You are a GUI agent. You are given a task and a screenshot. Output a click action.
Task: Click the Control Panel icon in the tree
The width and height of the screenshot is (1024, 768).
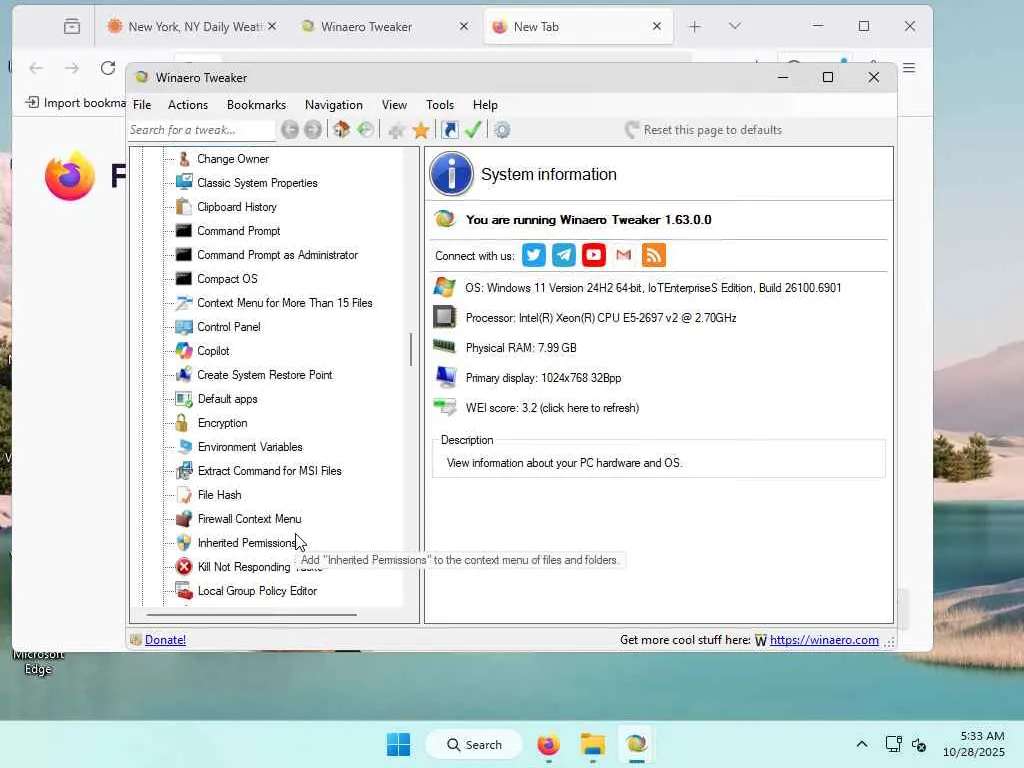pos(184,327)
